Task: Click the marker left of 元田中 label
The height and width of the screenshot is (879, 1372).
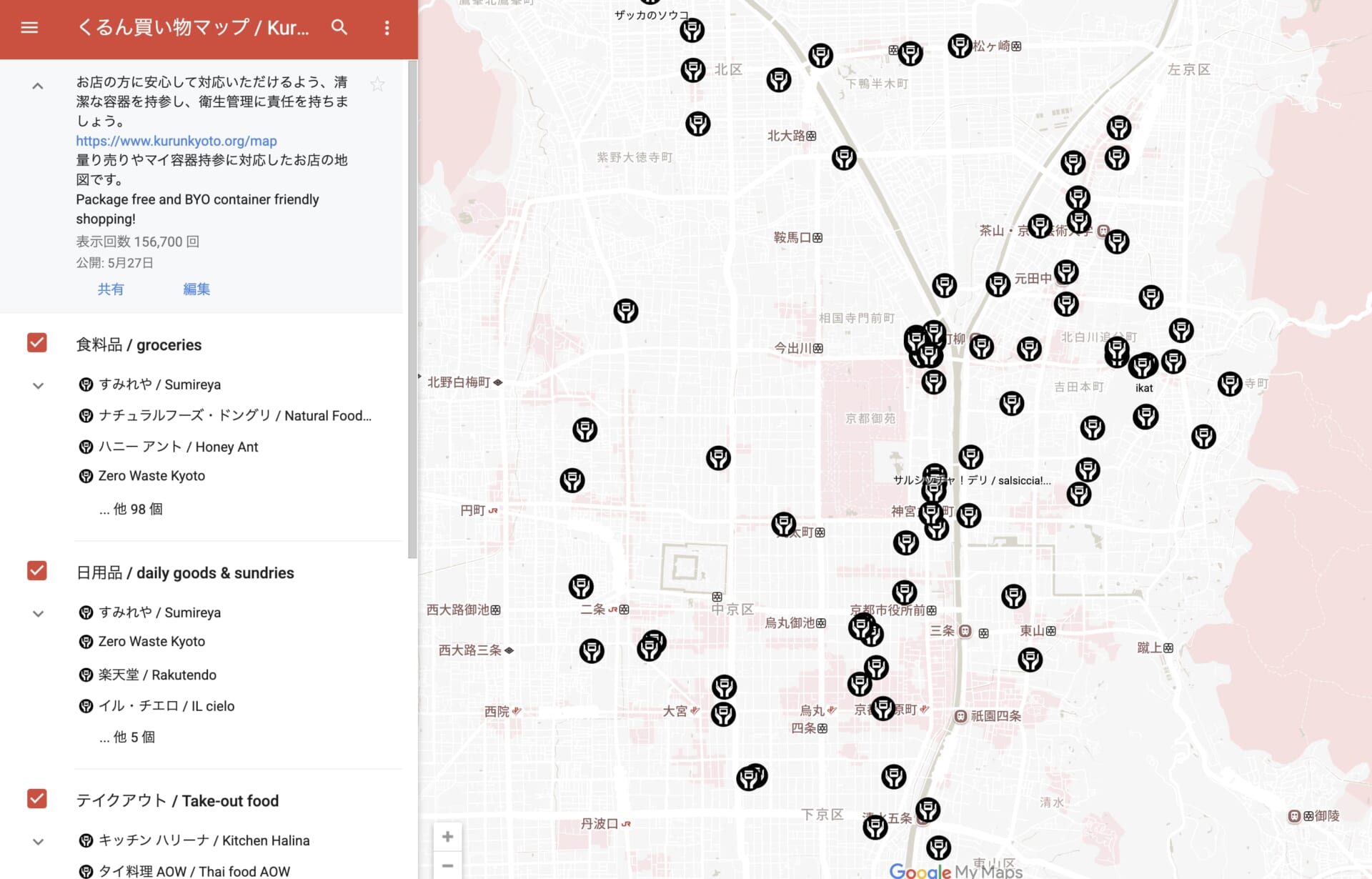Action: pyautogui.click(x=998, y=284)
